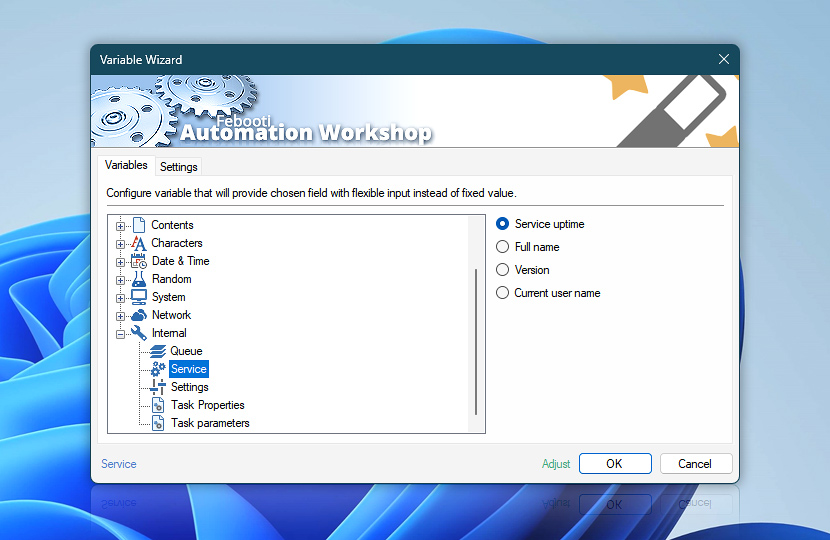Image resolution: width=830 pixels, height=540 pixels.
Task: Click the Cancel button
Action: coord(696,464)
